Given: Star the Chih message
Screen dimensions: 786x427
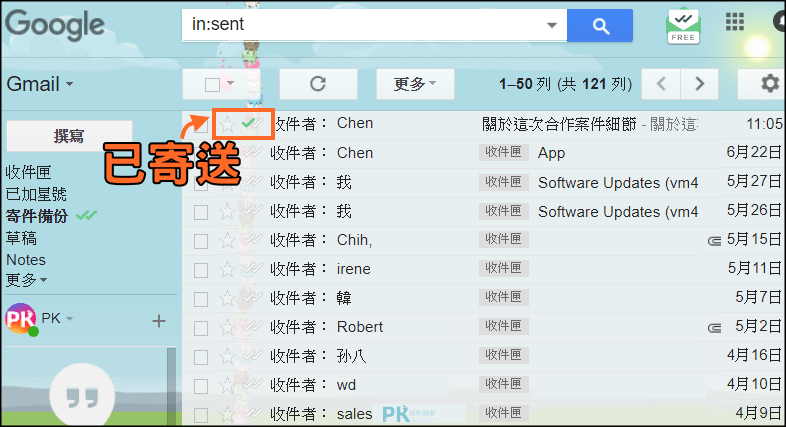Looking at the screenshot, I should click(x=227, y=241).
